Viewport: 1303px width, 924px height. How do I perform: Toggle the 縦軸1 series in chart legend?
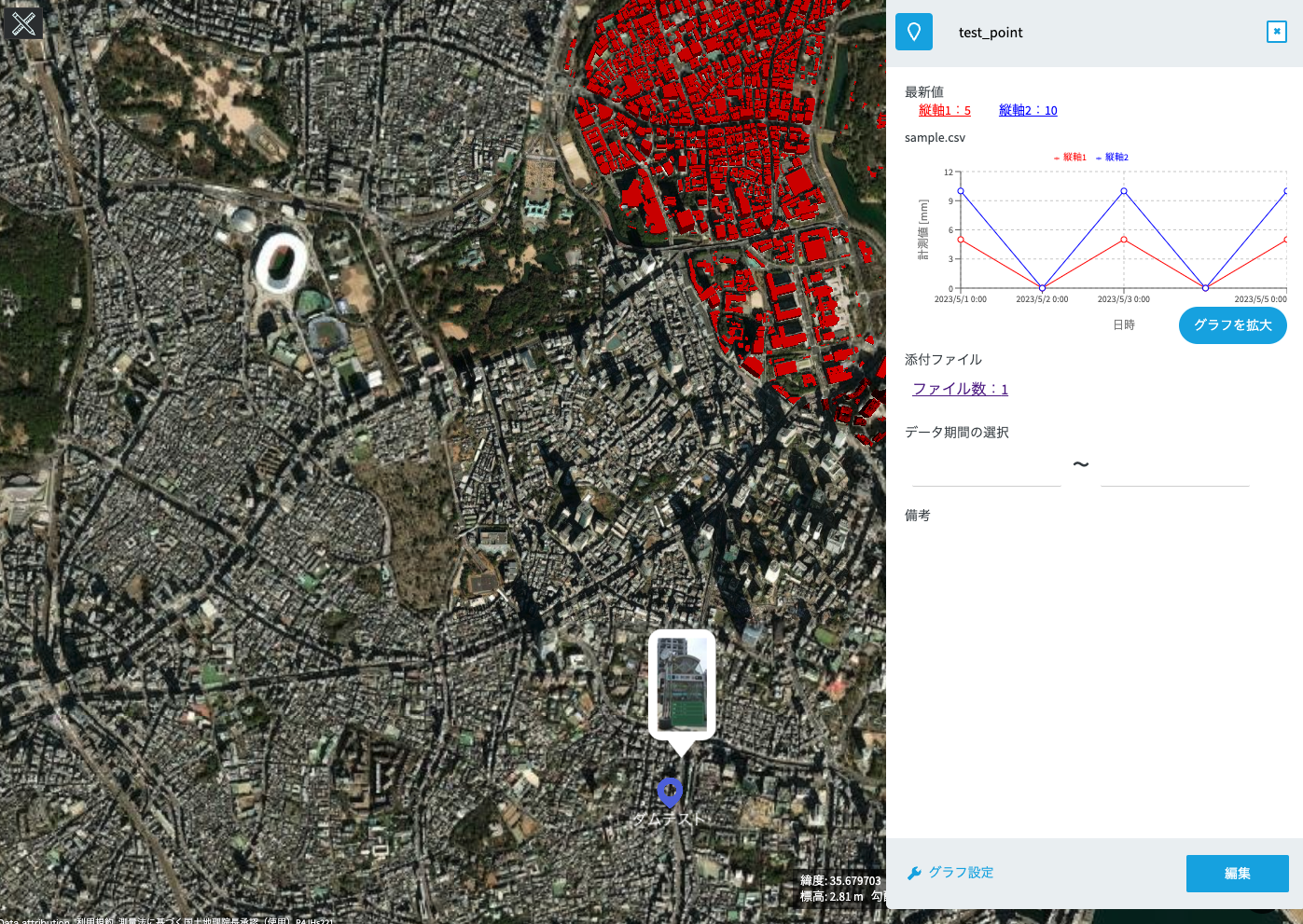(1071, 158)
